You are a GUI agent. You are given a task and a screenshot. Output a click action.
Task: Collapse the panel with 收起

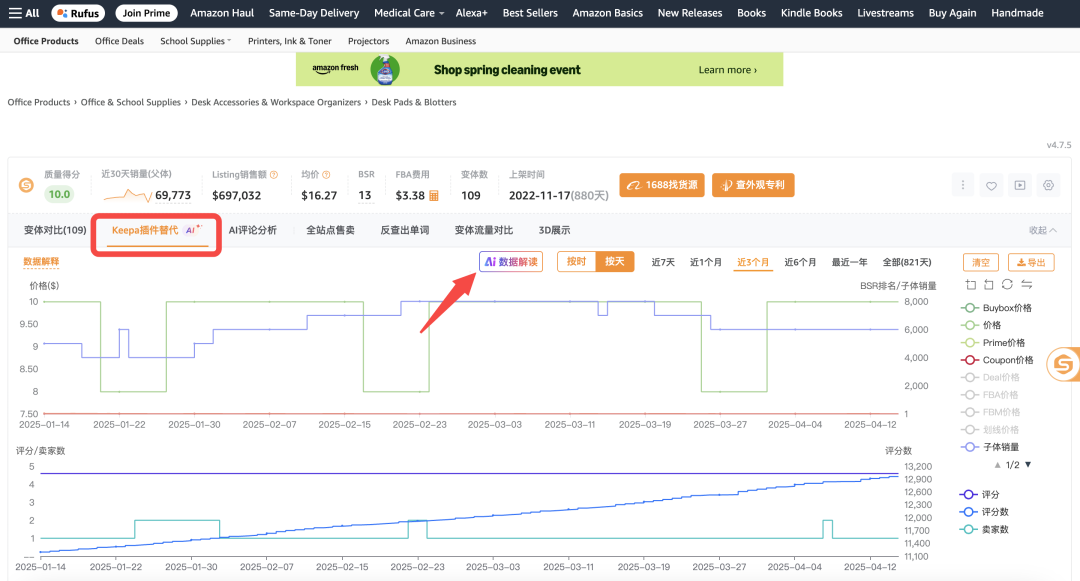point(1042,230)
